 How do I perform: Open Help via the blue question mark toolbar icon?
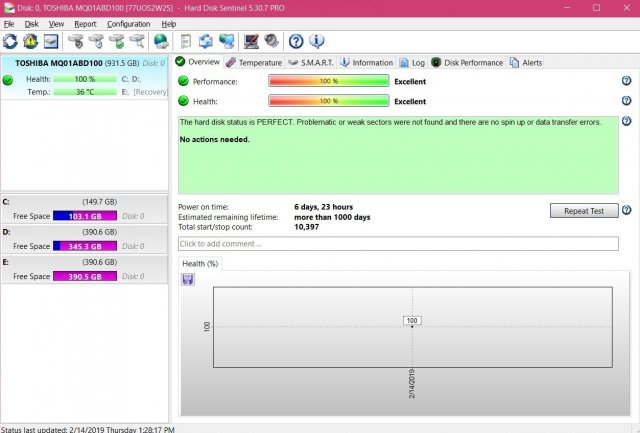click(x=296, y=41)
